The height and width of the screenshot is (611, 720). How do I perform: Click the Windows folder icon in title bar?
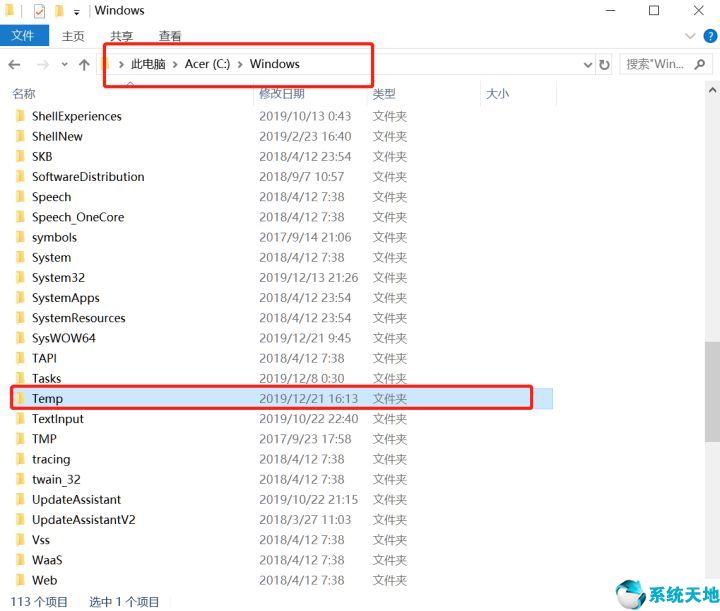click(x=10, y=11)
